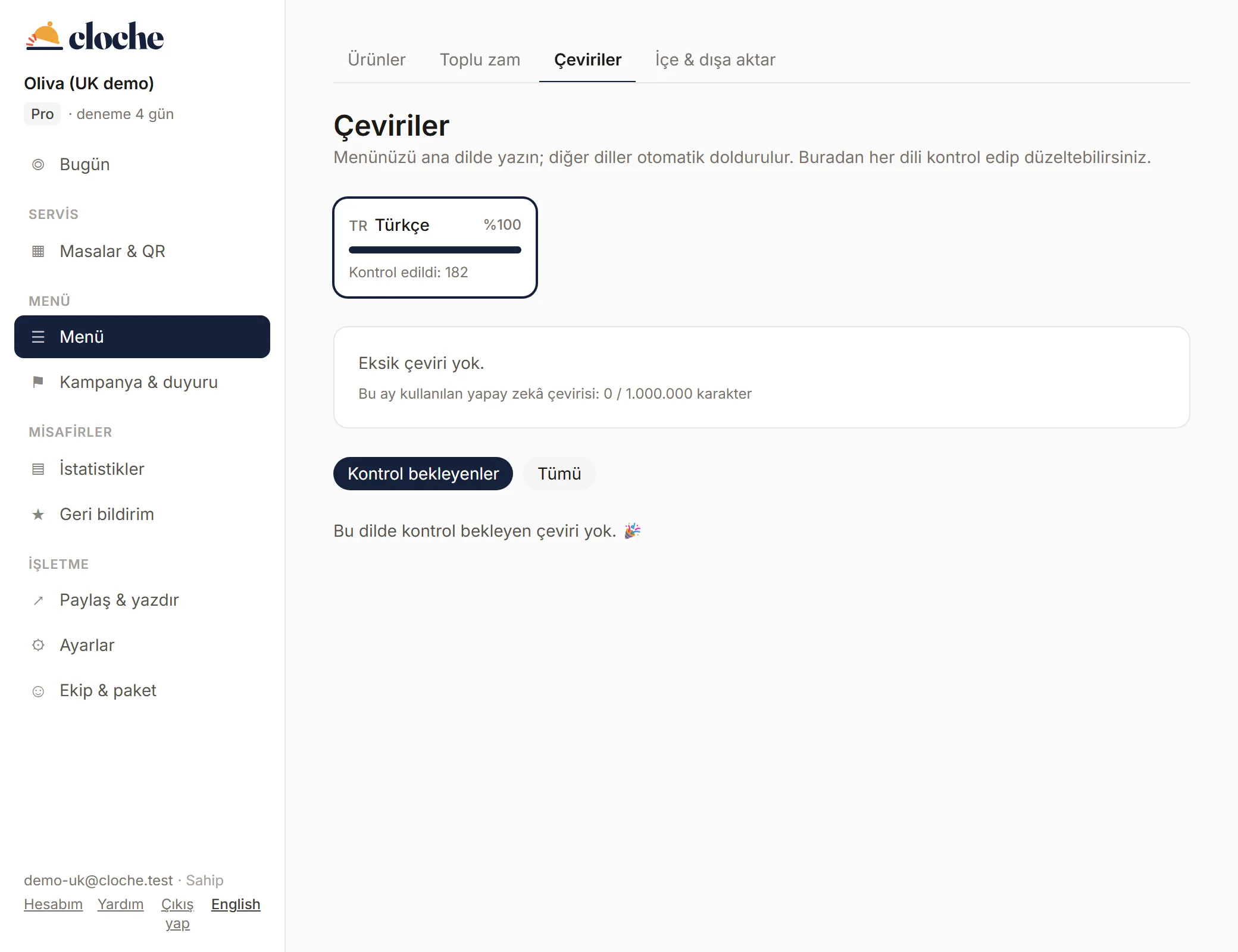1238x952 pixels.
Task: Open the Hesabım link
Action: pyautogui.click(x=53, y=904)
